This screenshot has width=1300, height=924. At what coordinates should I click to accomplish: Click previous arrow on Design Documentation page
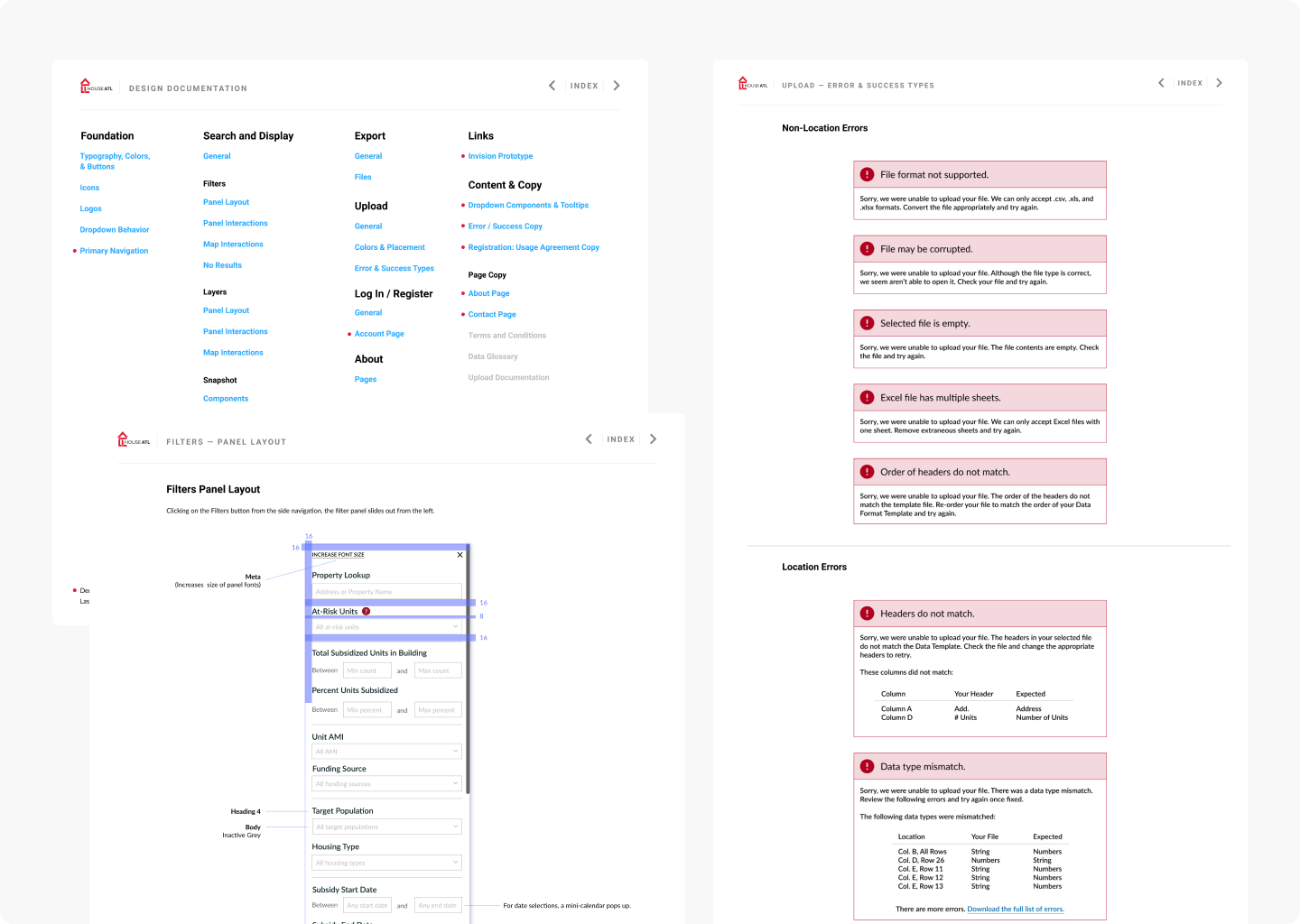pyautogui.click(x=552, y=86)
